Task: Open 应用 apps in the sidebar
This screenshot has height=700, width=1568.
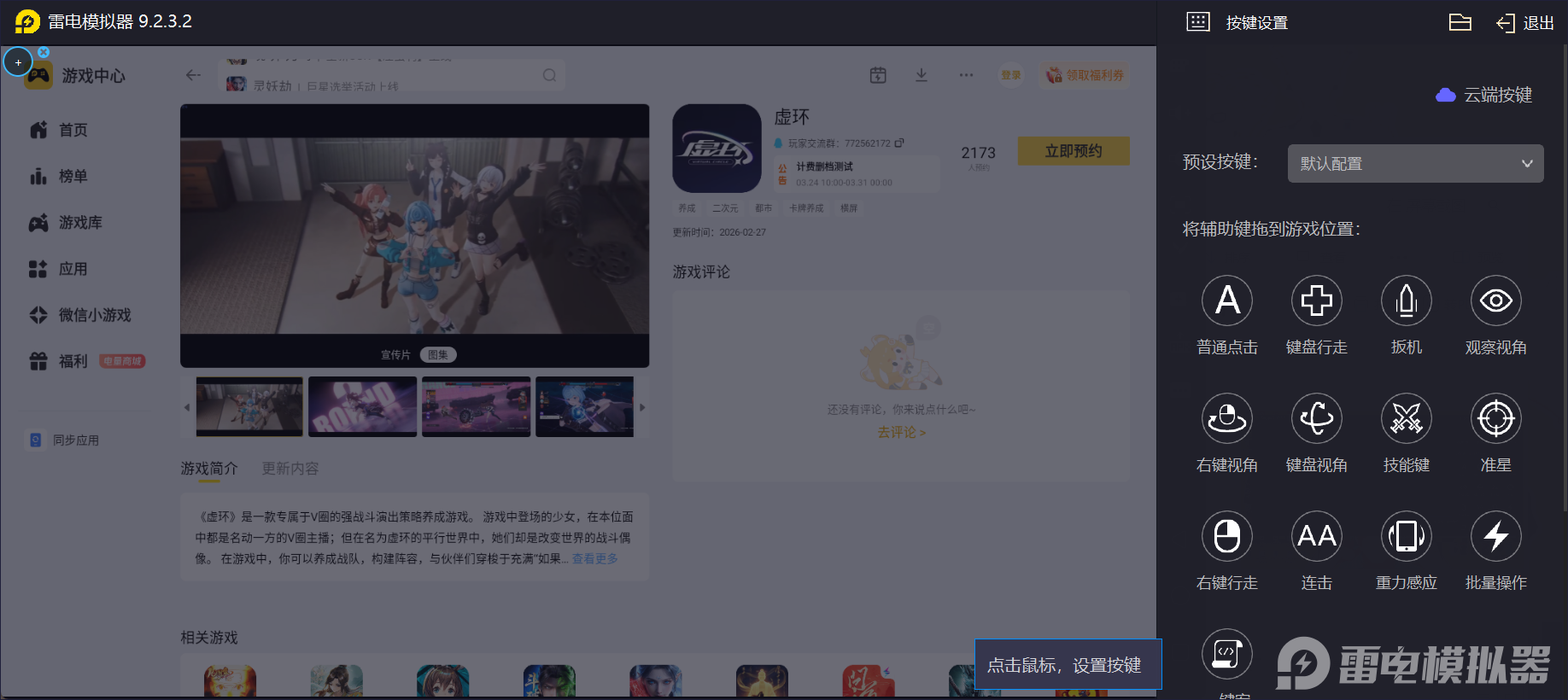Action: 59,269
